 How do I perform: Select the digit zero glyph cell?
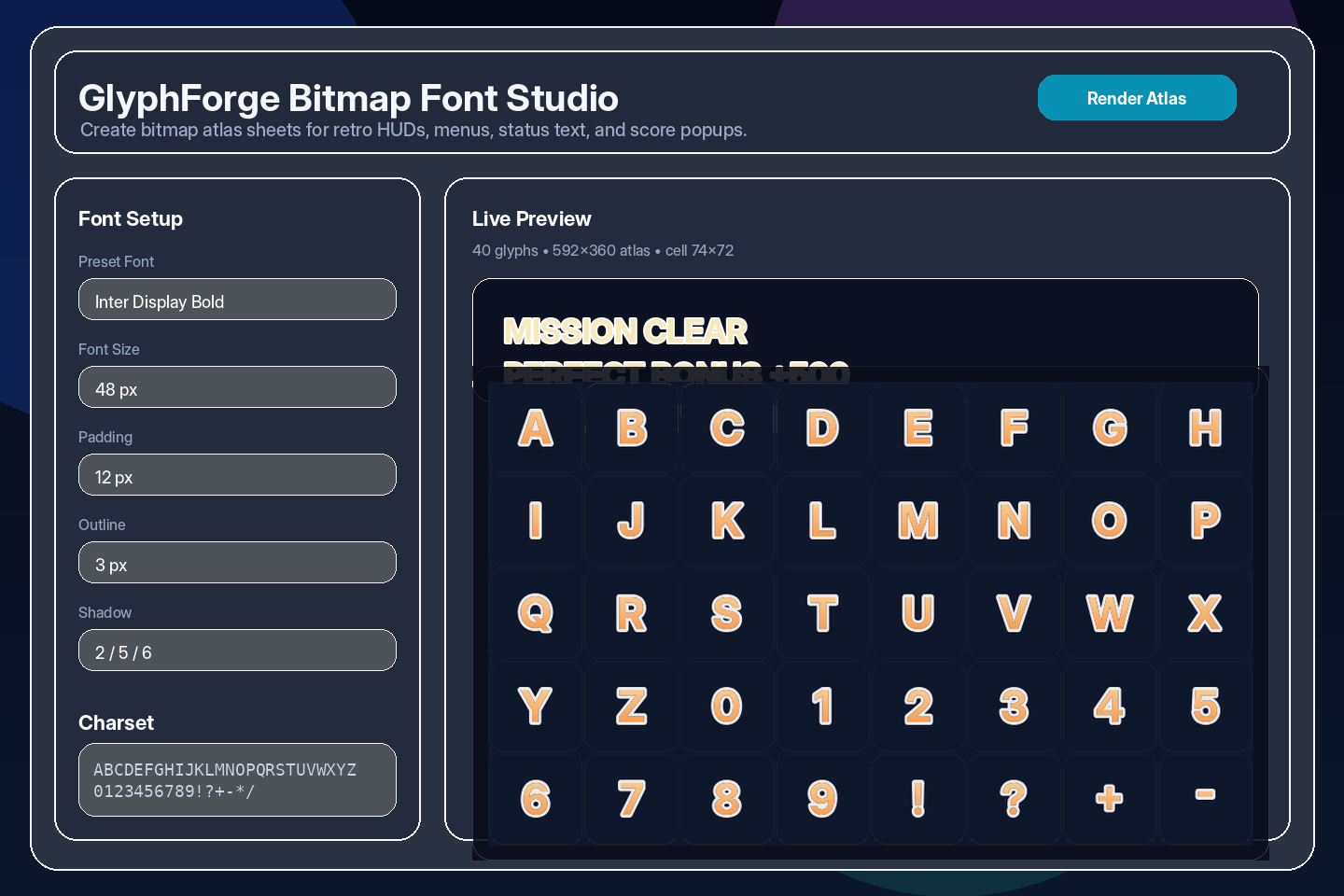pyautogui.click(x=727, y=707)
